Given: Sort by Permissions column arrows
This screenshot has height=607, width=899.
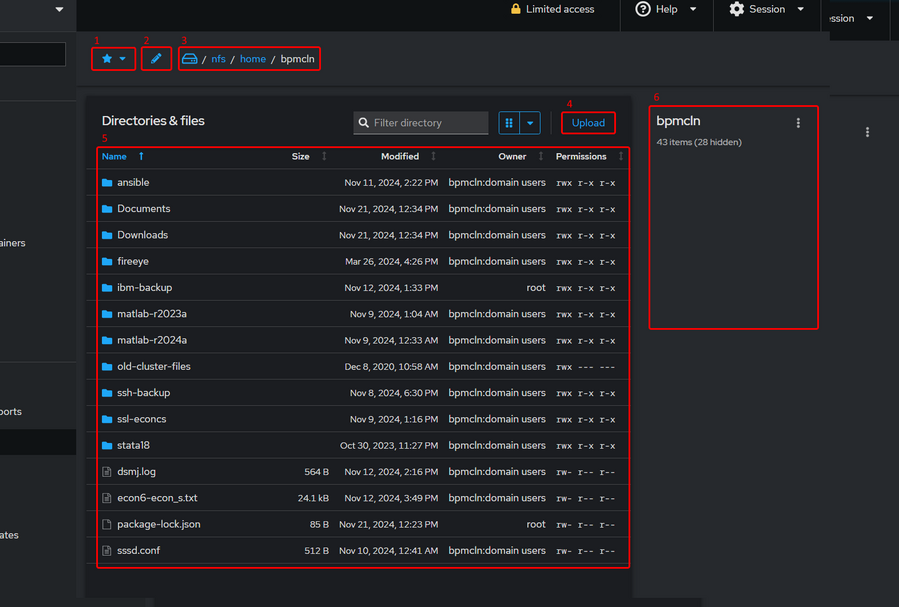Looking at the screenshot, I should 621,156.
